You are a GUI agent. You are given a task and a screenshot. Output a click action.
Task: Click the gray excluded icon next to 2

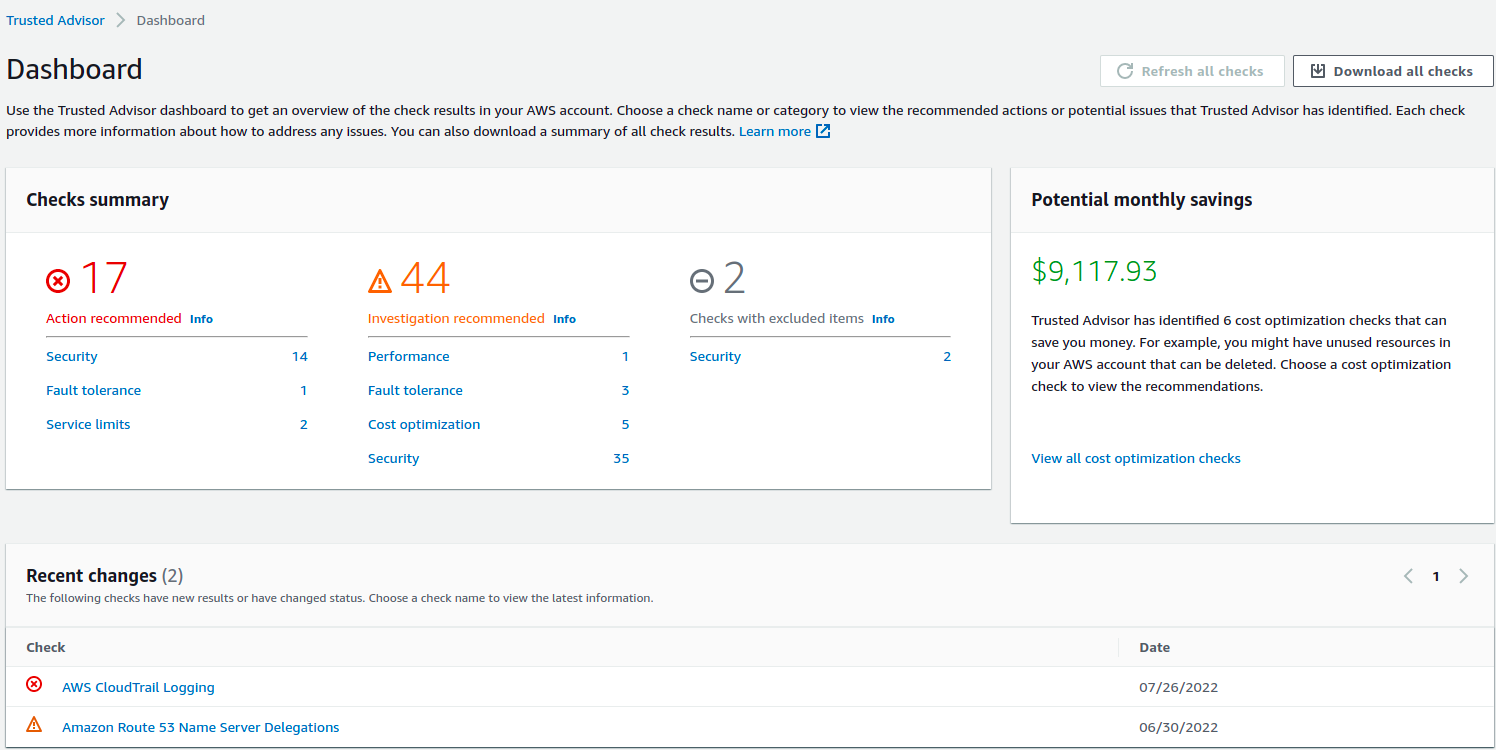(x=702, y=281)
